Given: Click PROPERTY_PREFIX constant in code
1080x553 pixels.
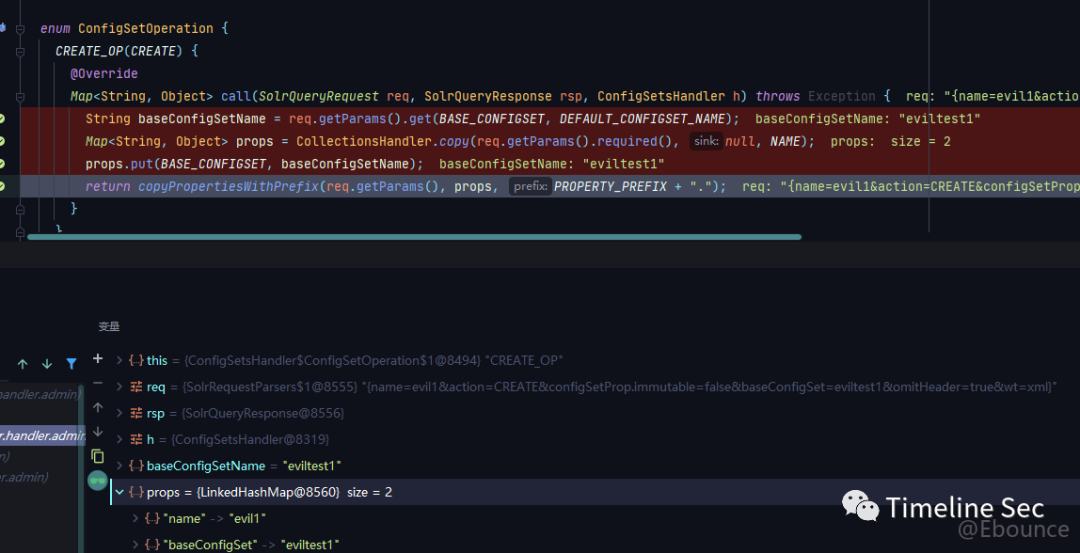Looking at the screenshot, I should [608, 186].
